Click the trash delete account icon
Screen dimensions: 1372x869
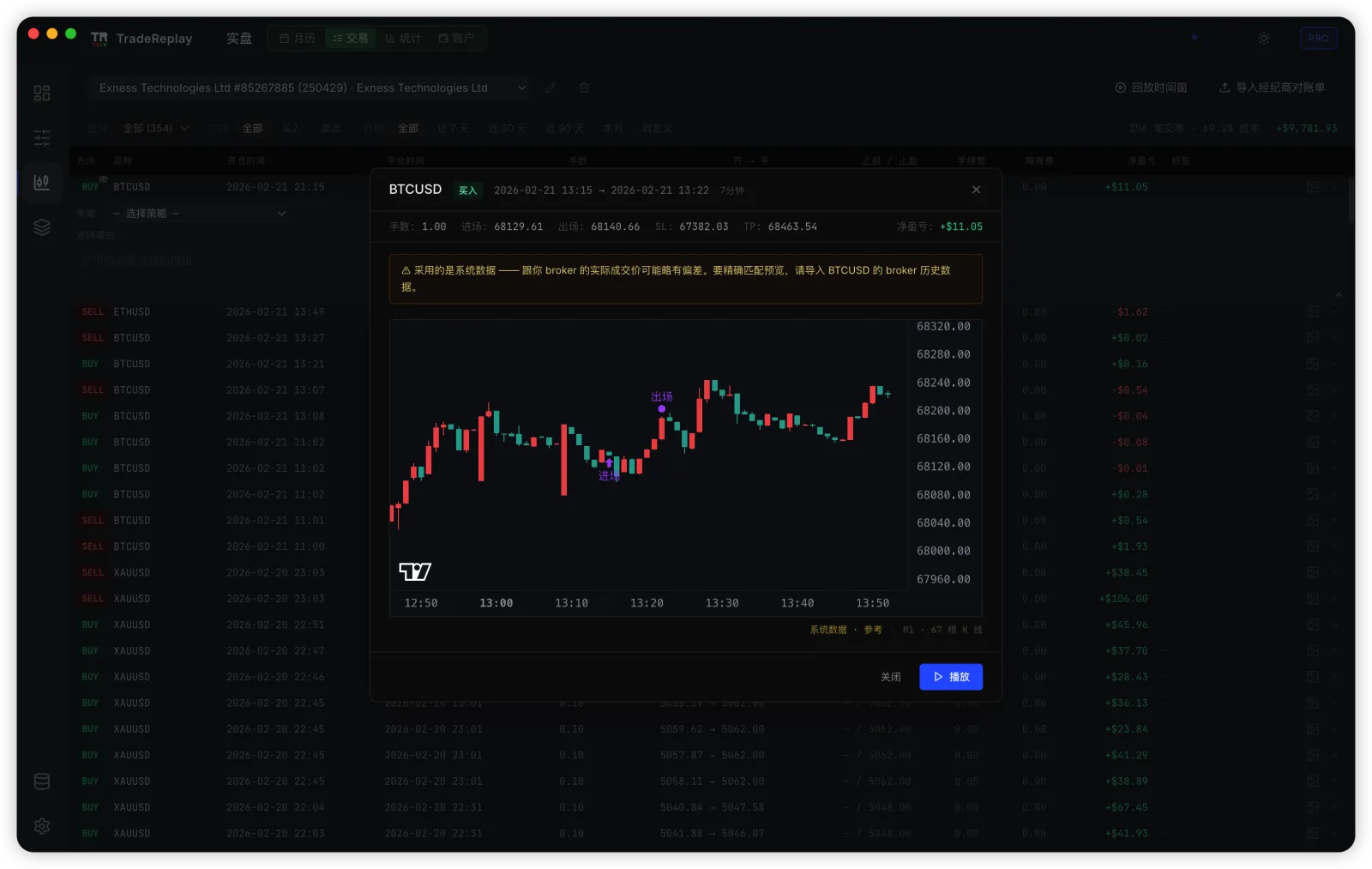(584, 88)
